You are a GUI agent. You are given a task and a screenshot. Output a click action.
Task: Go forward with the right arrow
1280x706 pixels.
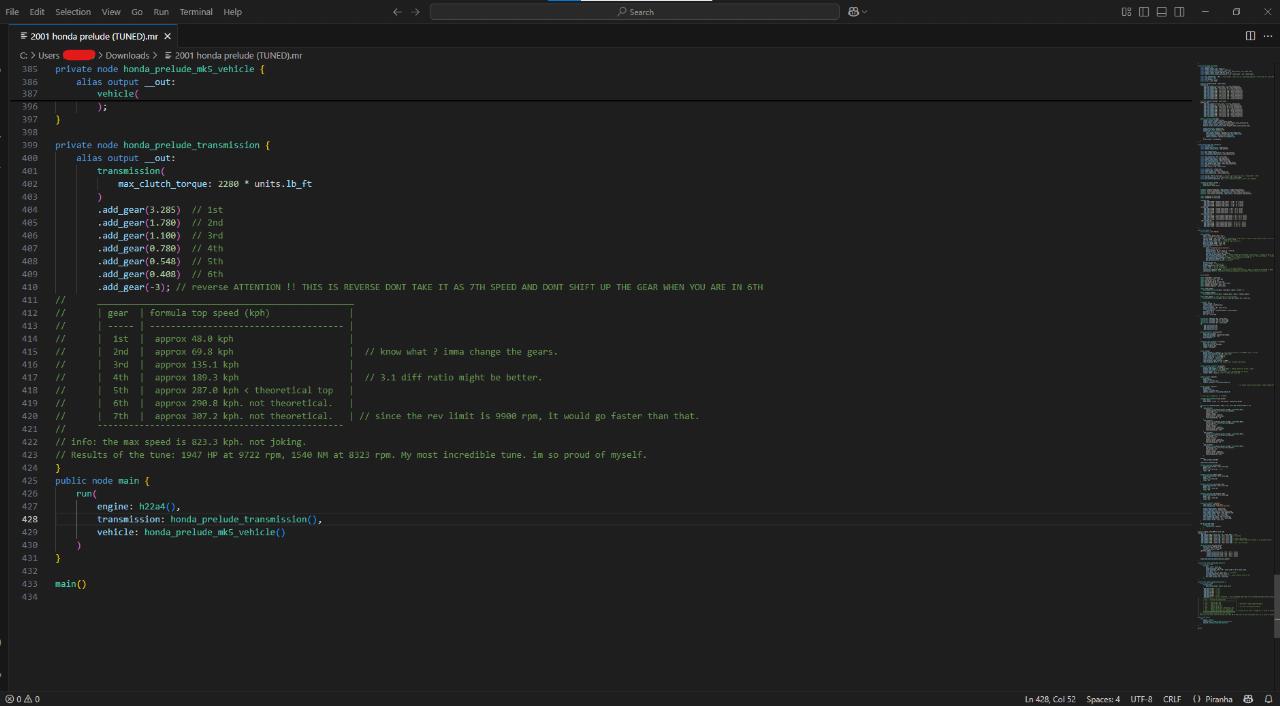[x=415, y=12]
